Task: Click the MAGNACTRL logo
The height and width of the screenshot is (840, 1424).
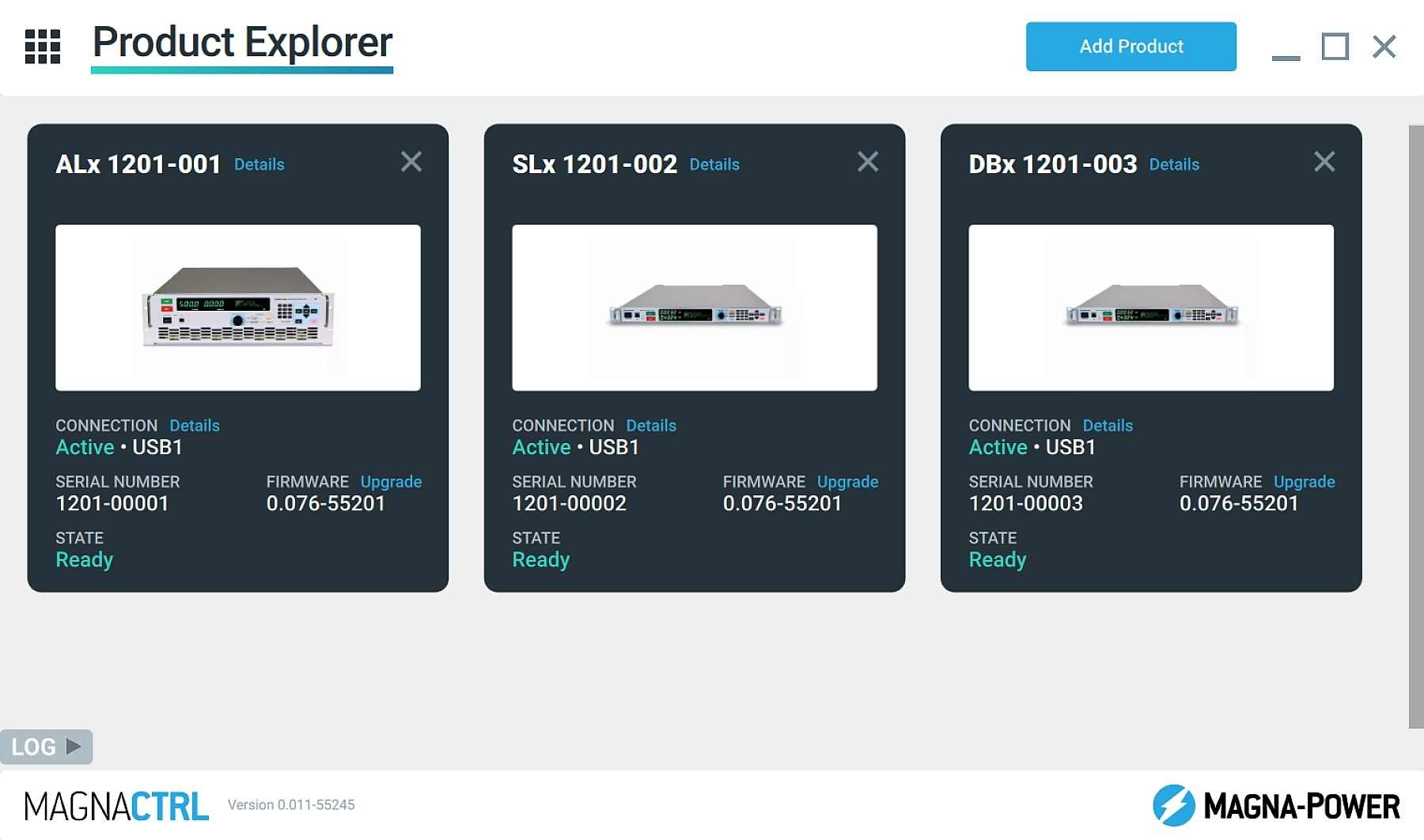Action: (116, 807)
